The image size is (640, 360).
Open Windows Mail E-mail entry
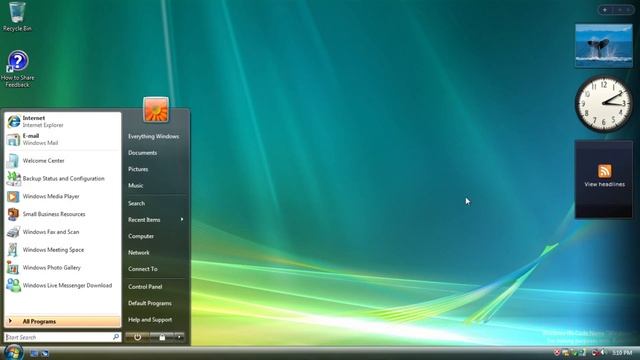pyautogui.click(x=63, y=139)
